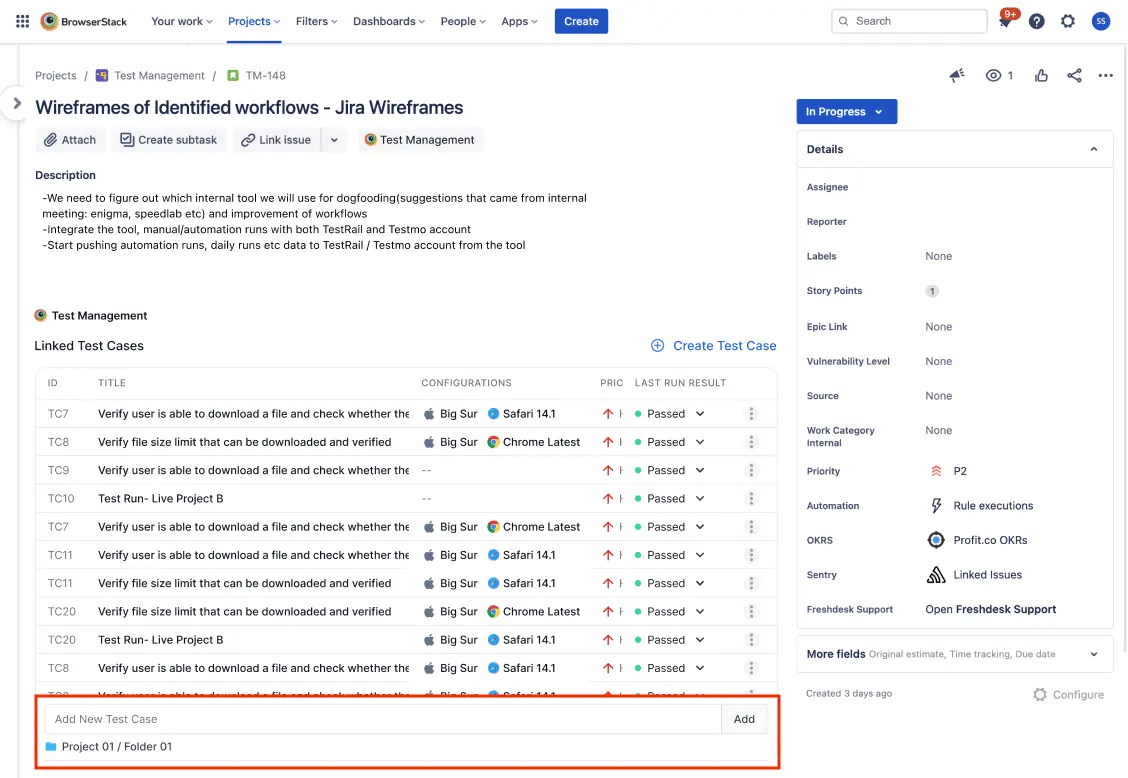This screenshot has height=778, width=1128.
Task: Open the notifications bell icon
Action: coord(1005,21)
